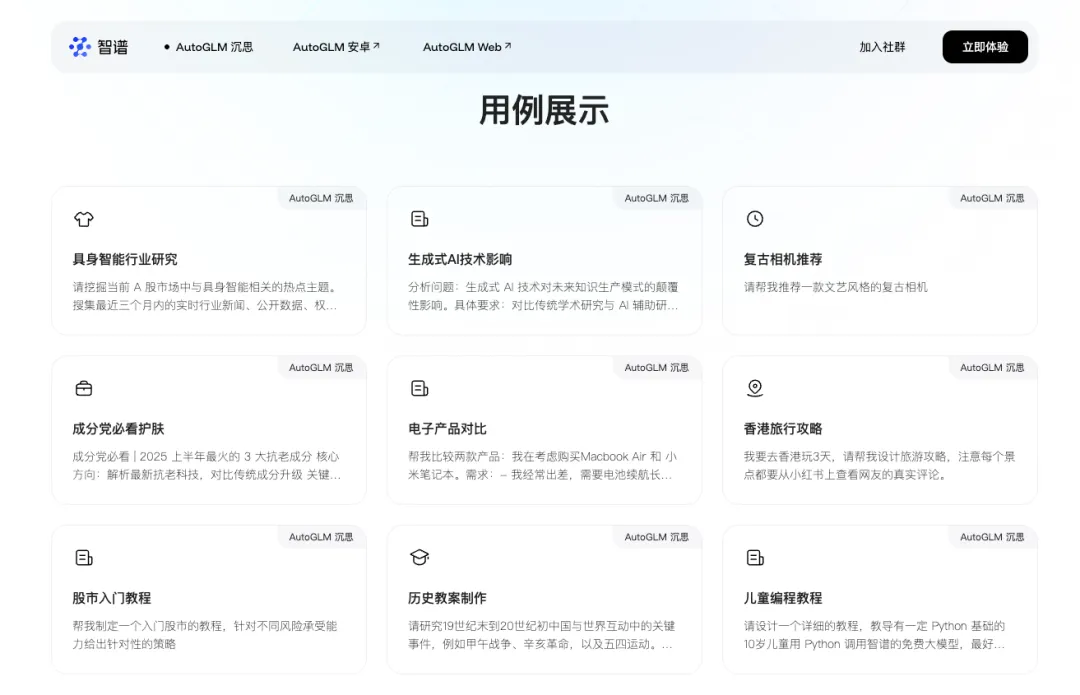
Task: Click the 立即体验 button
Action: tap(985, 47)
